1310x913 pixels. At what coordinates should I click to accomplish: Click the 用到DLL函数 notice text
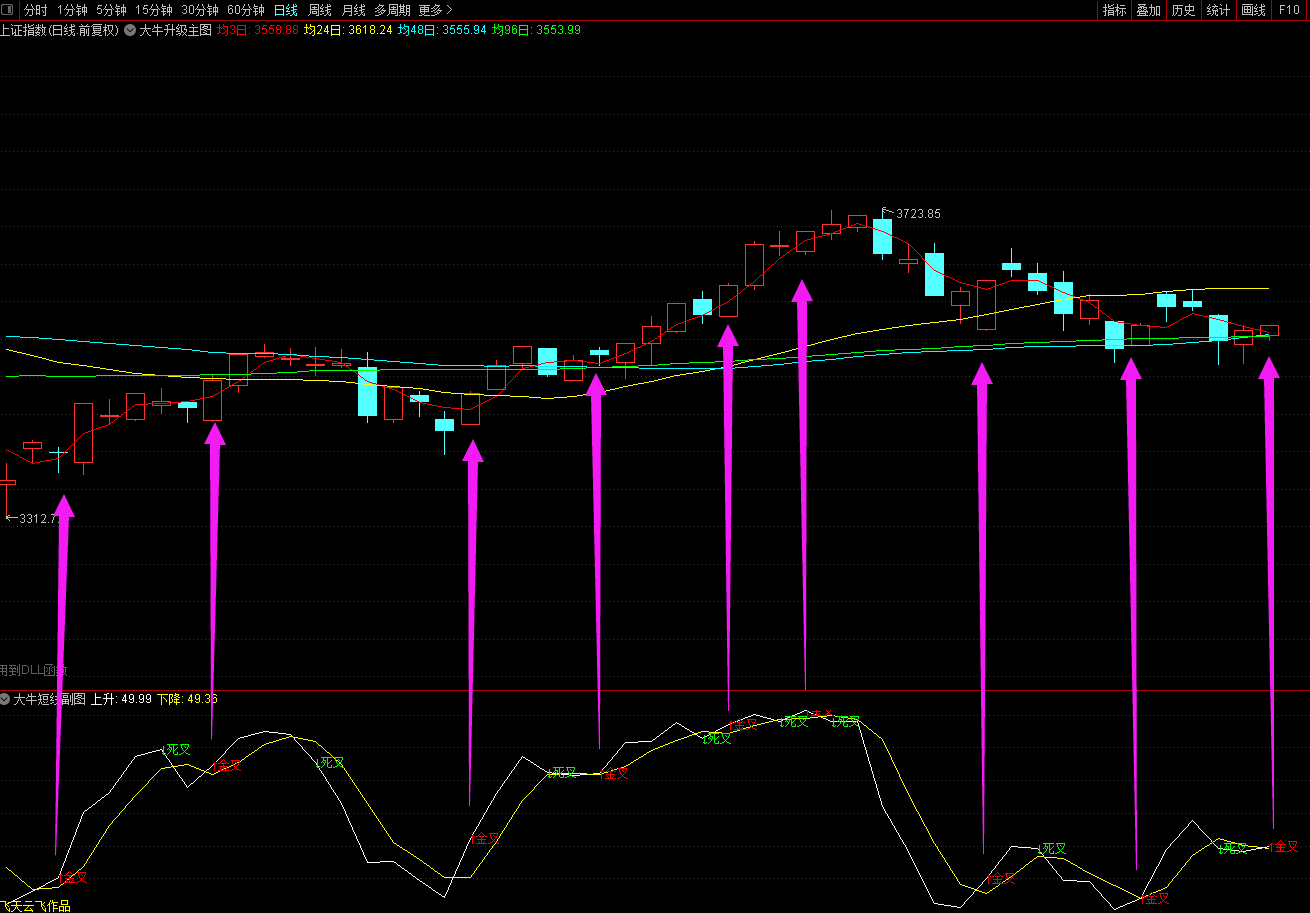[34, 670]
